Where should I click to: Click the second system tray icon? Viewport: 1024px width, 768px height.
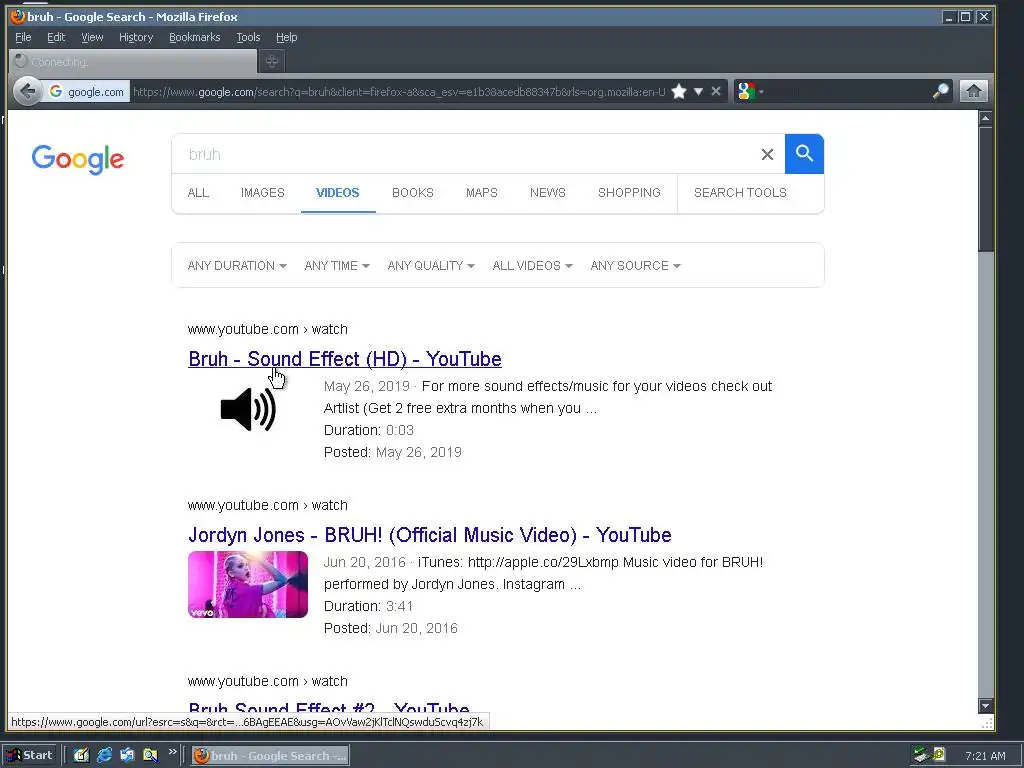click(939, 755)
